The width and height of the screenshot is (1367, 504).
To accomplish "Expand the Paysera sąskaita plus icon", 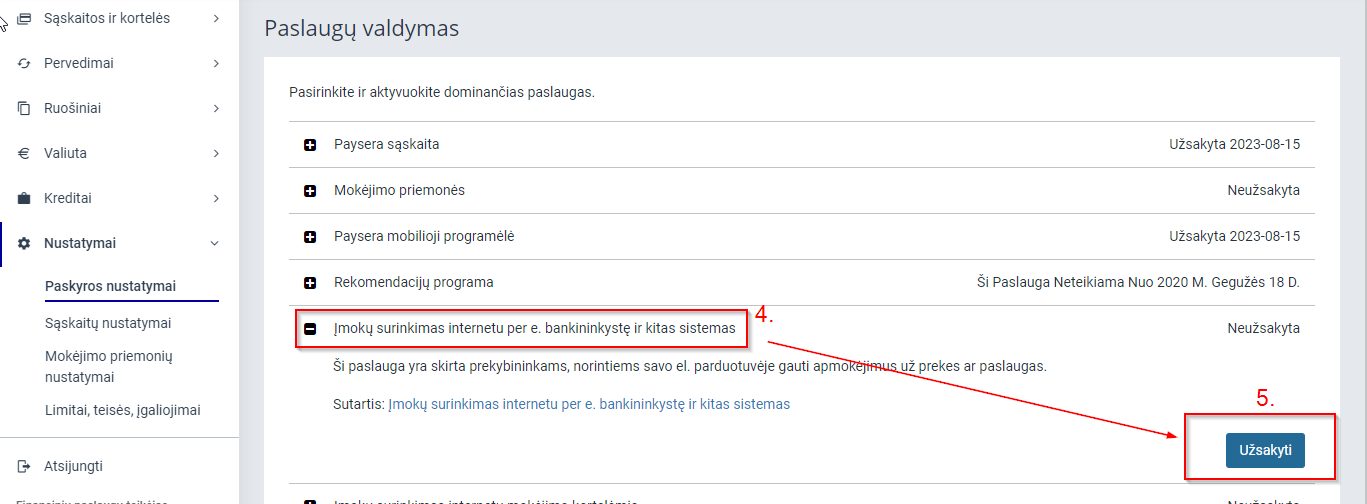I will (x=310, y=145).
